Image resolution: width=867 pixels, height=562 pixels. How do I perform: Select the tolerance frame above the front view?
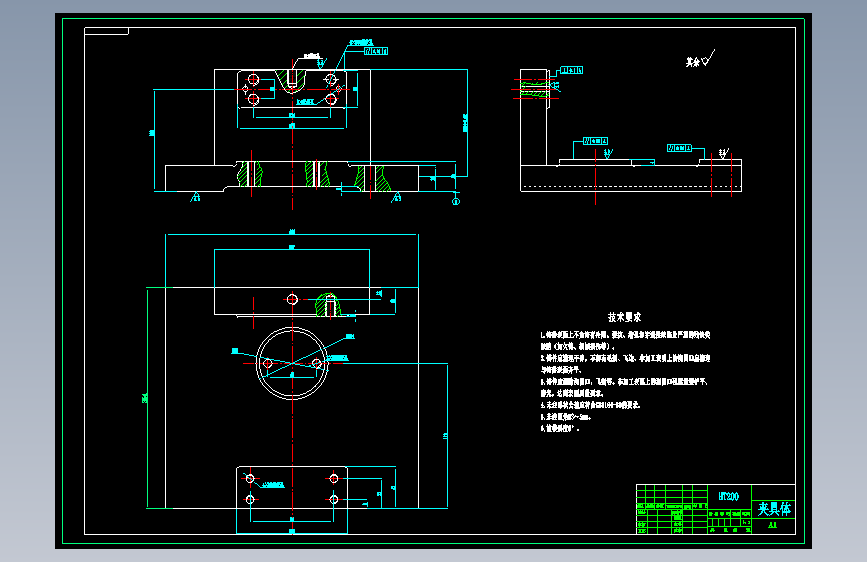tap(376, 51)
